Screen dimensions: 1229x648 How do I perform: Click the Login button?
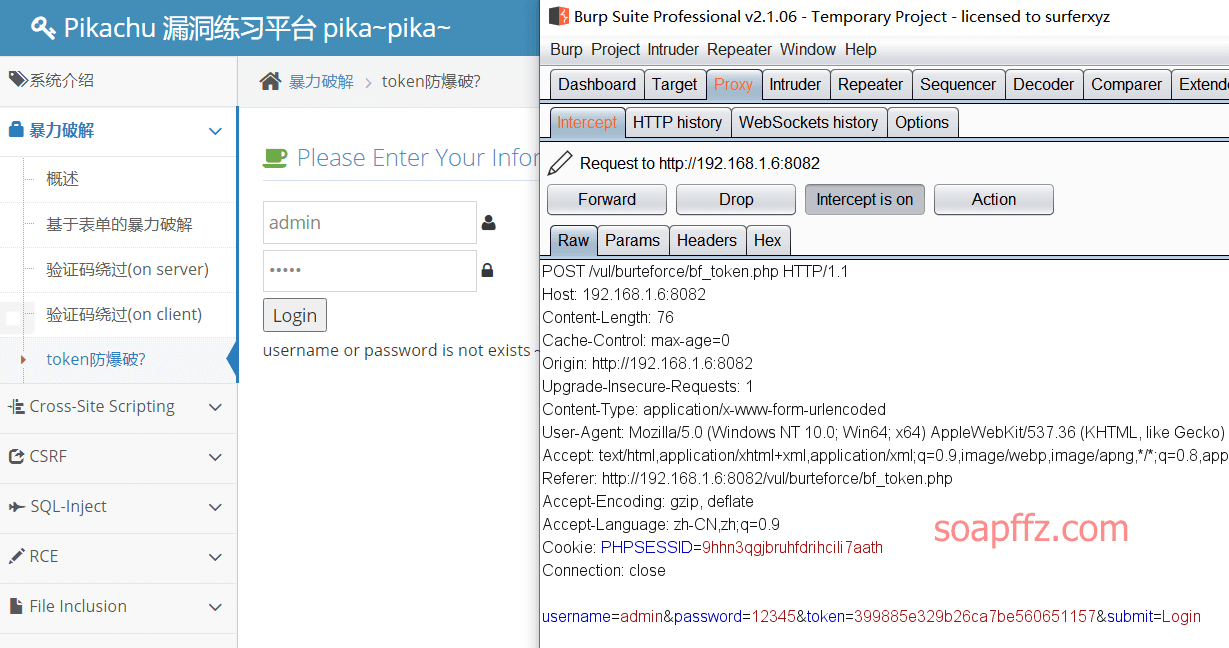tap(295, 315)
